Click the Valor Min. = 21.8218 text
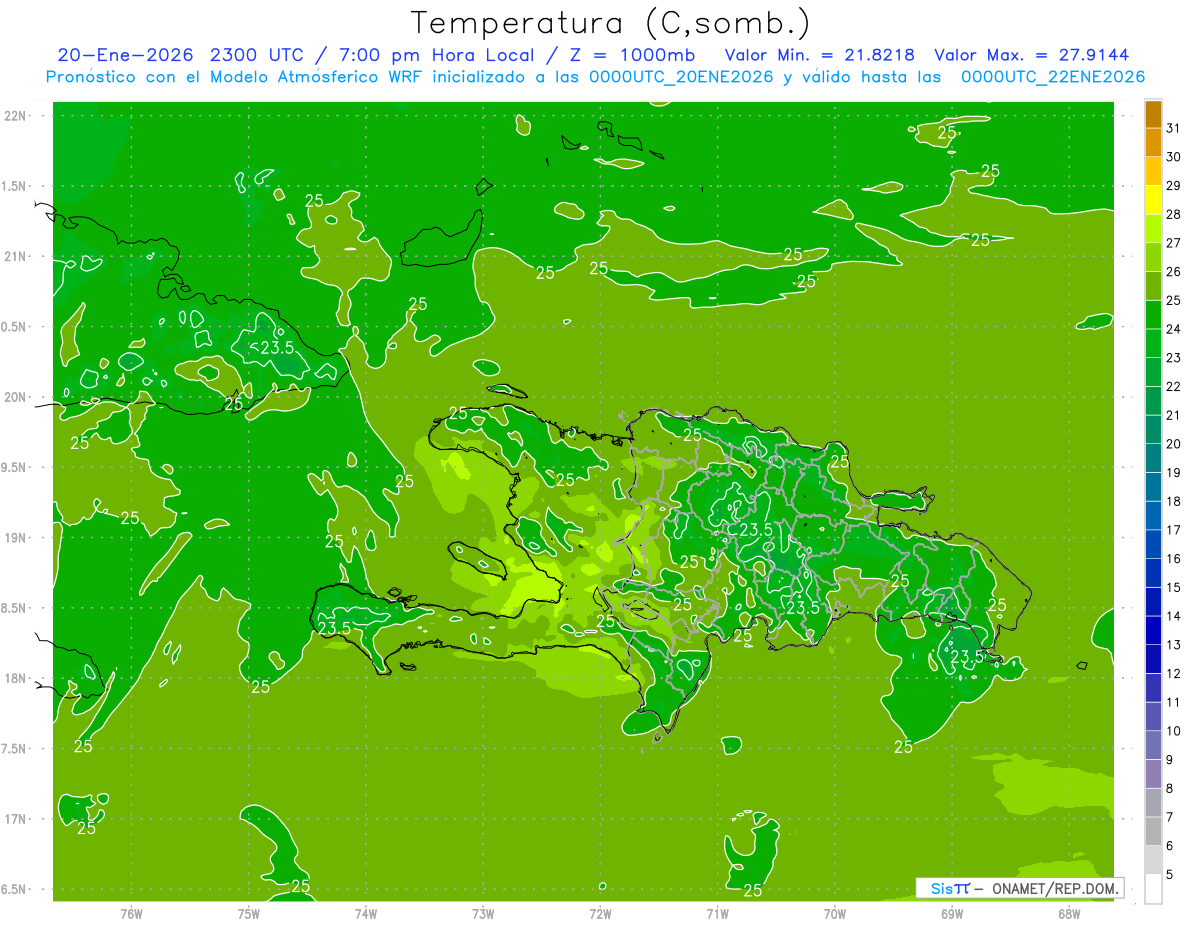The image size is (1200, 927). 820,55
